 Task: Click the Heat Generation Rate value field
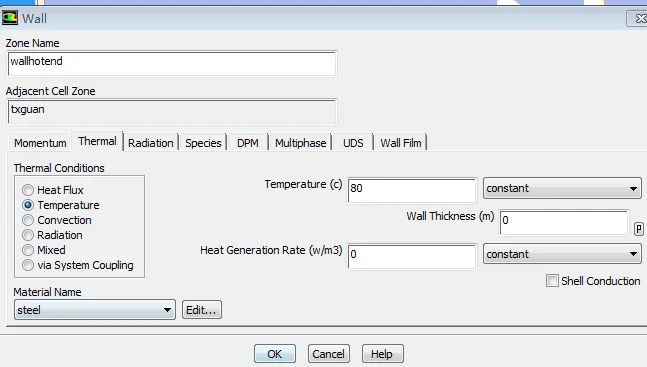point(412,256)
